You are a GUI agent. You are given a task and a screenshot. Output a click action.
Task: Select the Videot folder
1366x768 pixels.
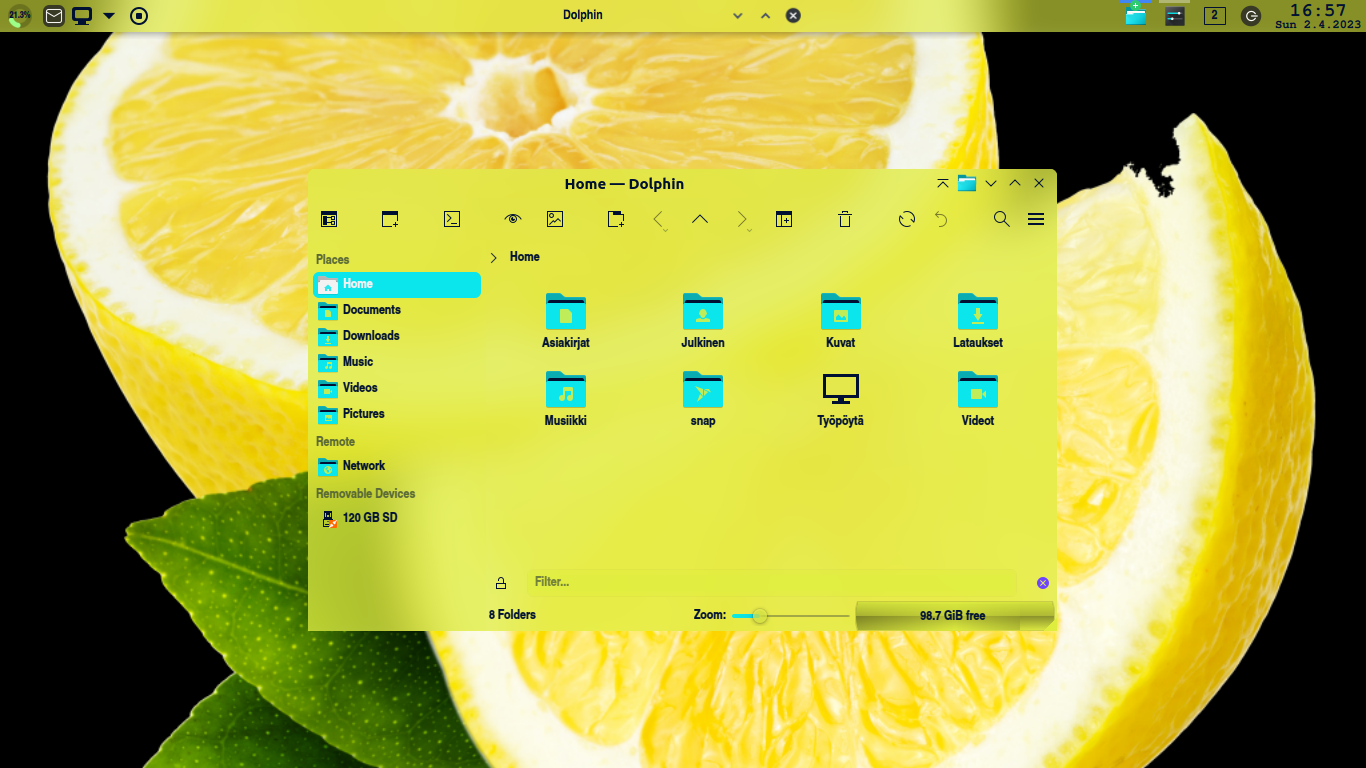point(978,399)
